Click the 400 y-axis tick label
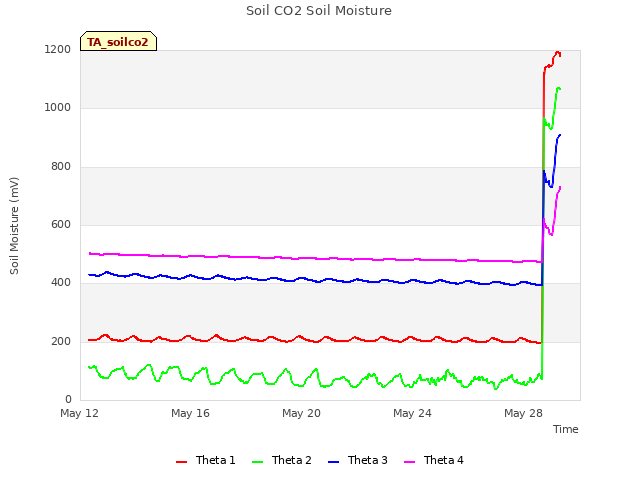Image resolution: width=640 pixels, height=480 pixels. [x=61, y=283]
